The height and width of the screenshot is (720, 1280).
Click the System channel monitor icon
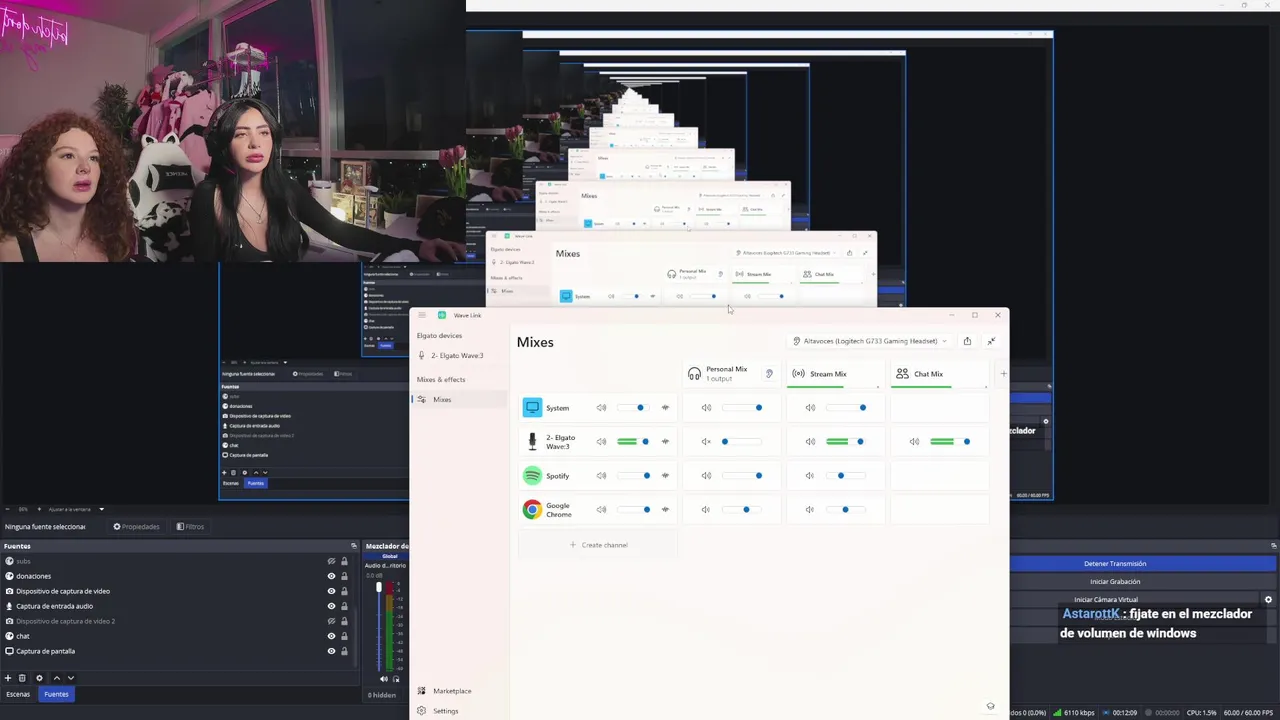tap(532, 407)
